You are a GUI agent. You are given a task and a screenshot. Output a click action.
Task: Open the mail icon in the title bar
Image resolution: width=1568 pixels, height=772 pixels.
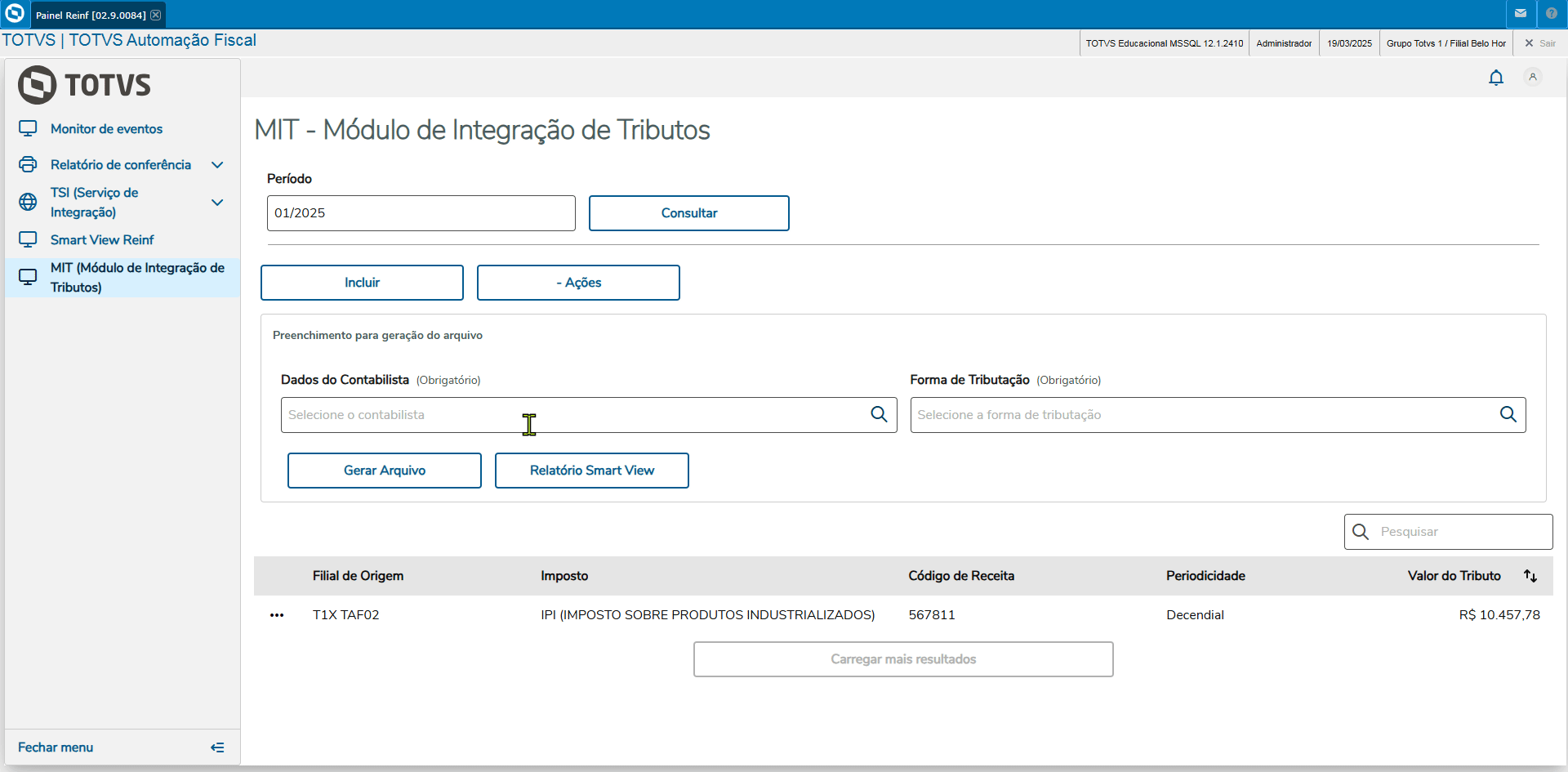1521,14
